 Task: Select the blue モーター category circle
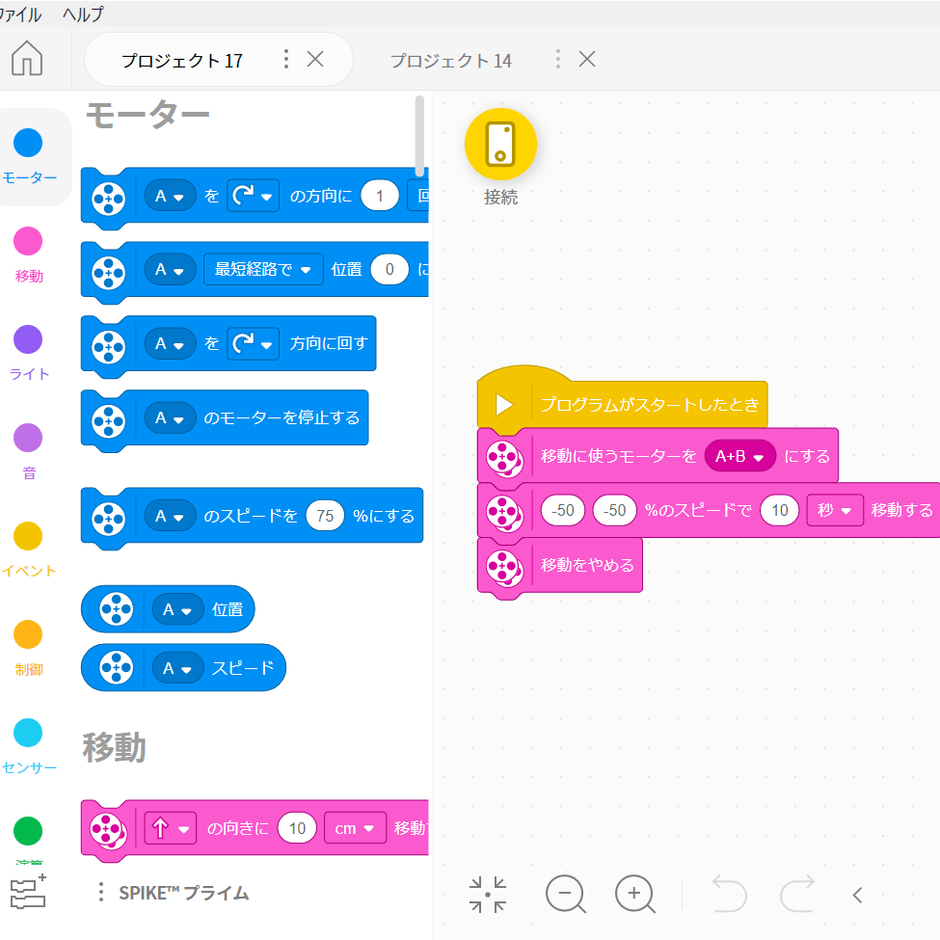point(28,143)
